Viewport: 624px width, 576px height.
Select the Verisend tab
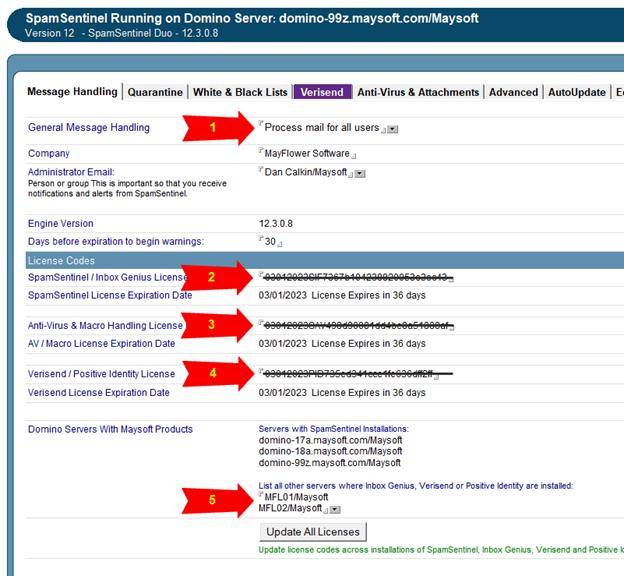(322, 92)
